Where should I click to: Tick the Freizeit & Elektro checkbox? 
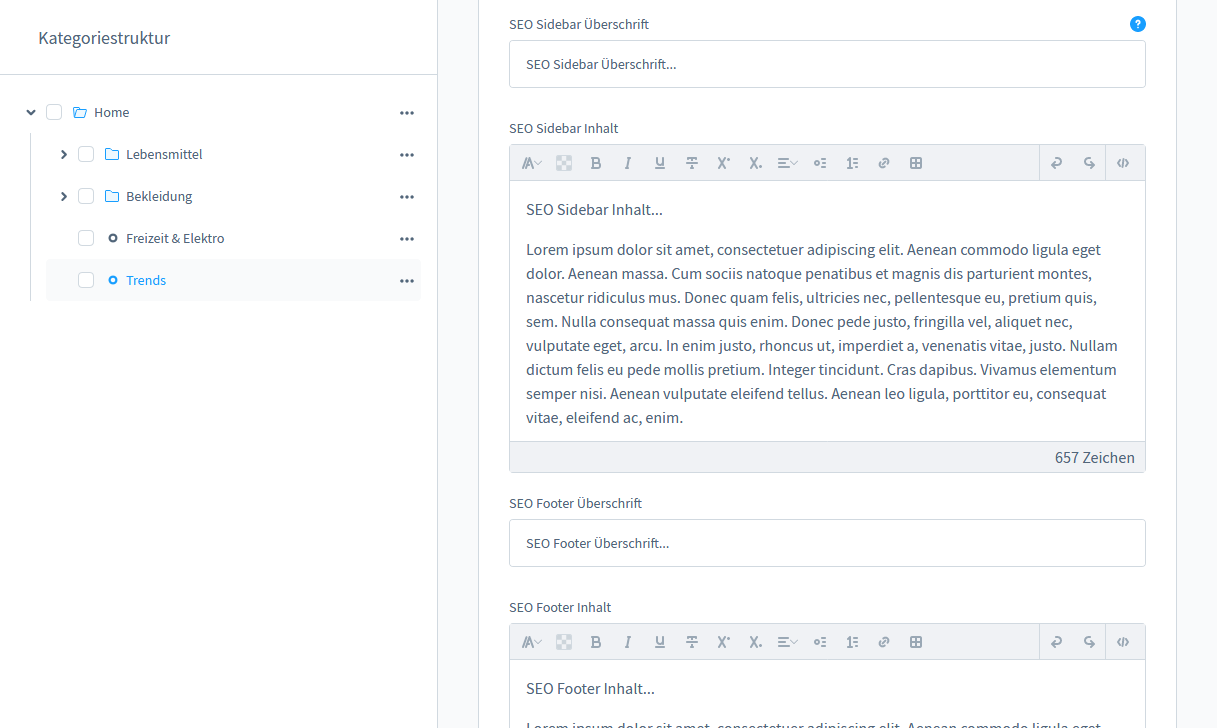[x=86, y=238]
